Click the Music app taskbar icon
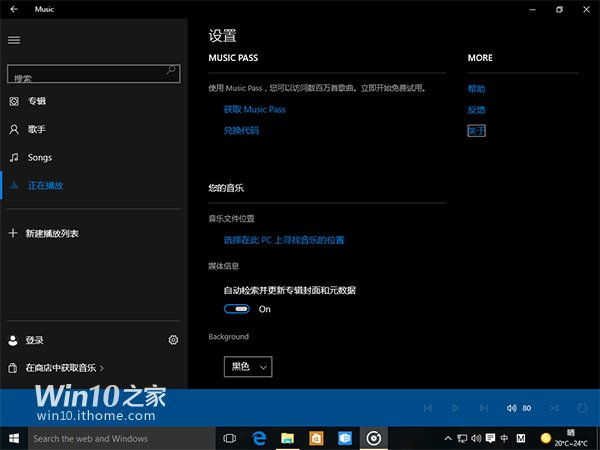The width and height of the screenshot is (600, 450). [373, 438]
